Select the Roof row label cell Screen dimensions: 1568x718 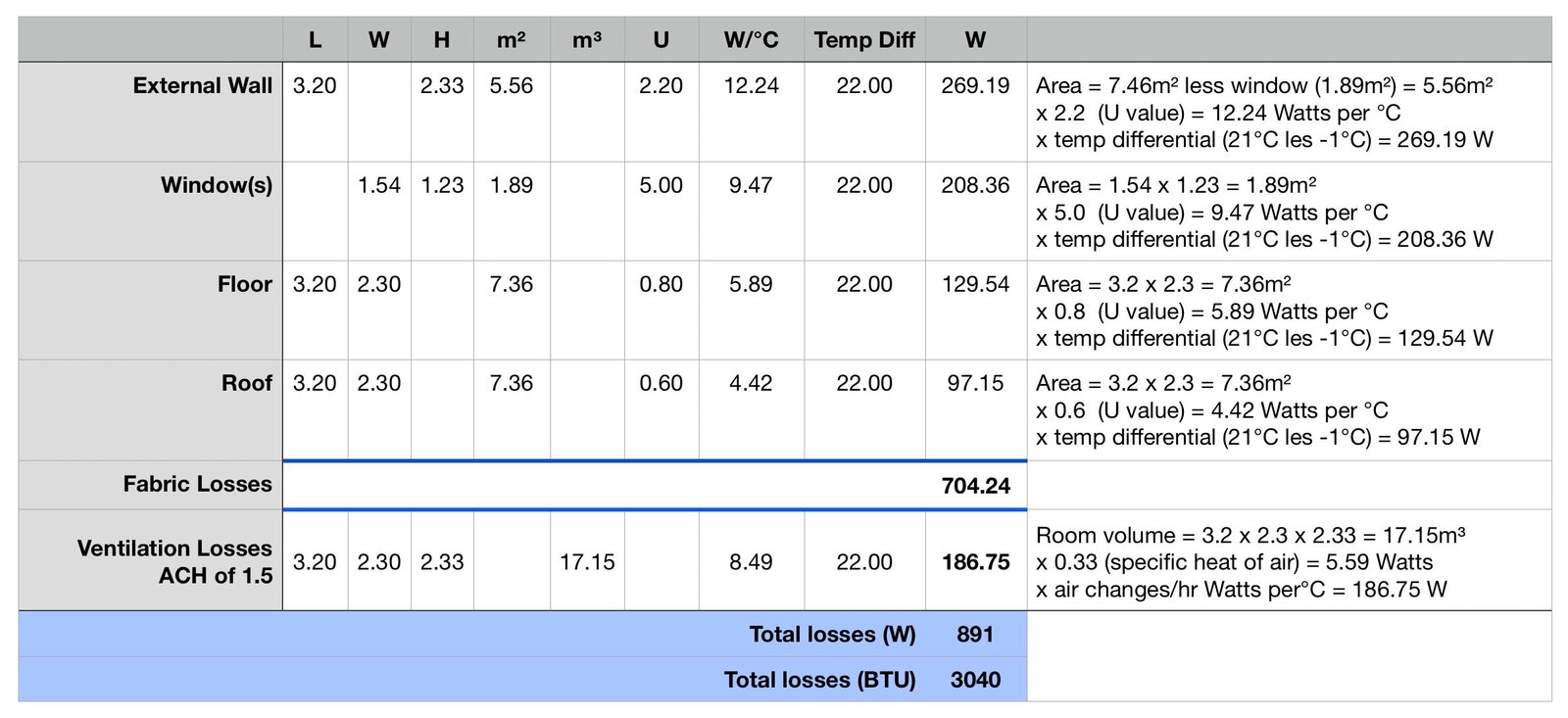[x=246, y=383]
